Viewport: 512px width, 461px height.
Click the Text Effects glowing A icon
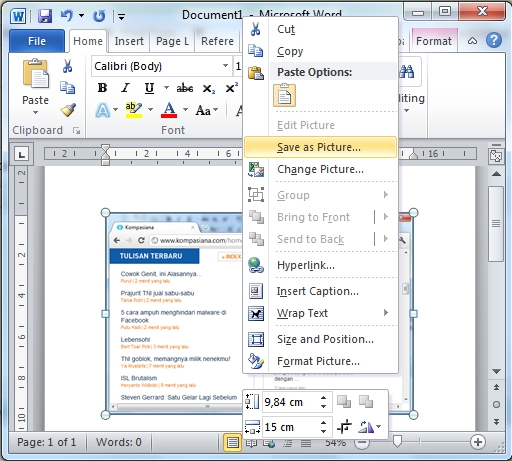point(103,110)
